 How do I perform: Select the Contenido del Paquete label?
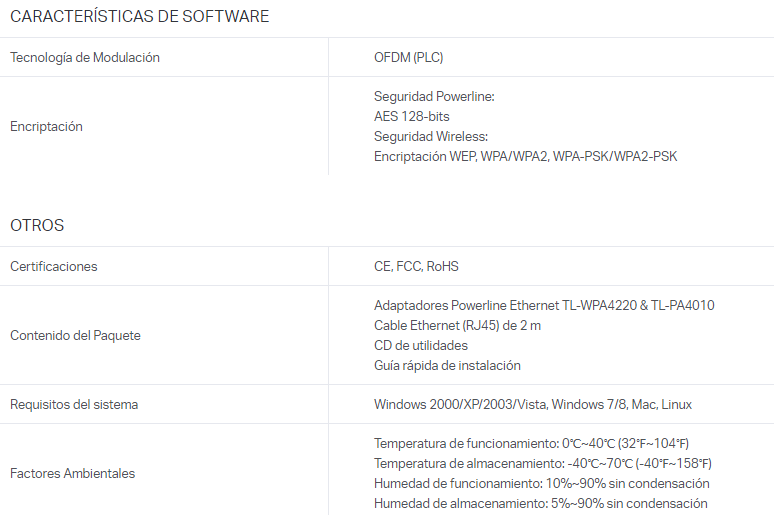pos(76,335)
